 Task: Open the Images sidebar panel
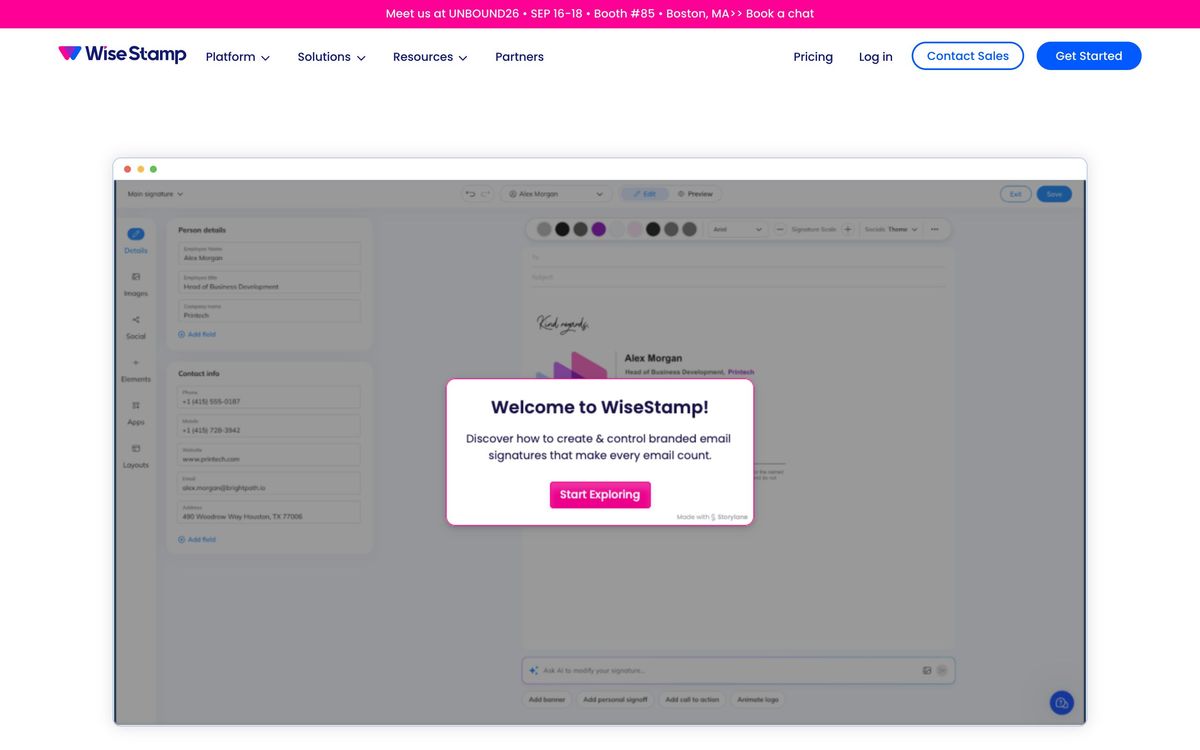point(136,284)
